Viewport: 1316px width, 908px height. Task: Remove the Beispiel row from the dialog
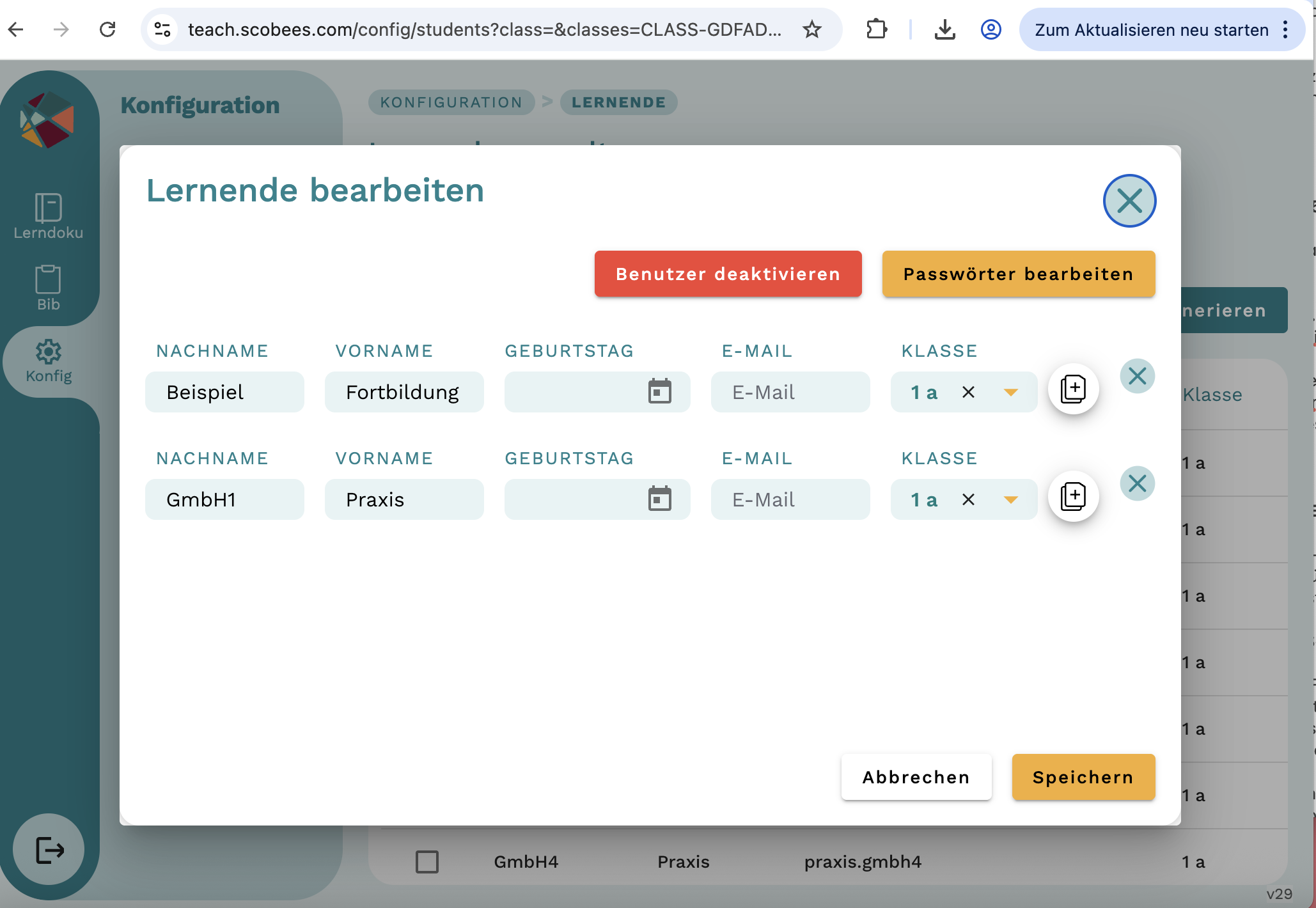point(1137,375)
